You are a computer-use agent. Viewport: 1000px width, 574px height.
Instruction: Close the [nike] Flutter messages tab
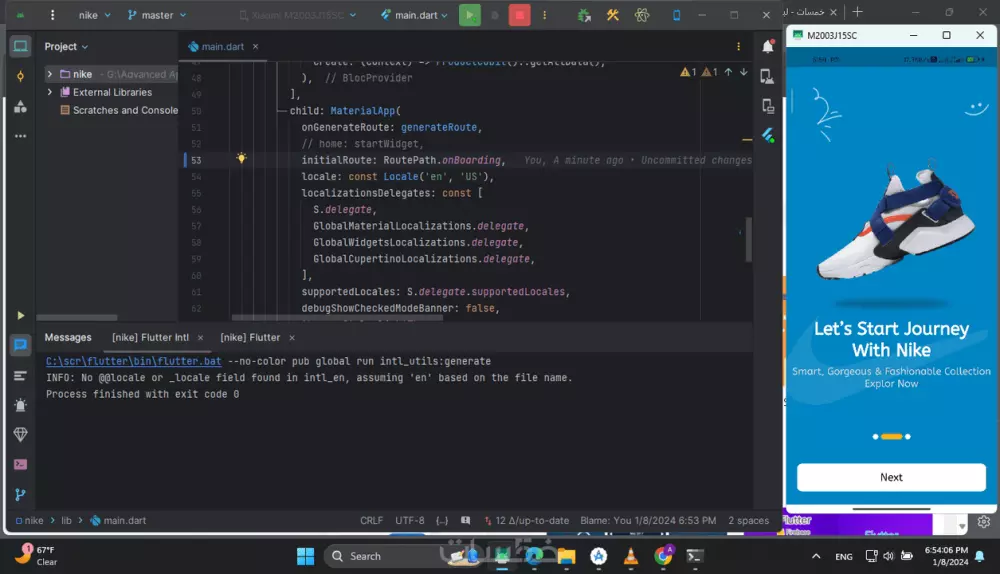click(292, 337)
